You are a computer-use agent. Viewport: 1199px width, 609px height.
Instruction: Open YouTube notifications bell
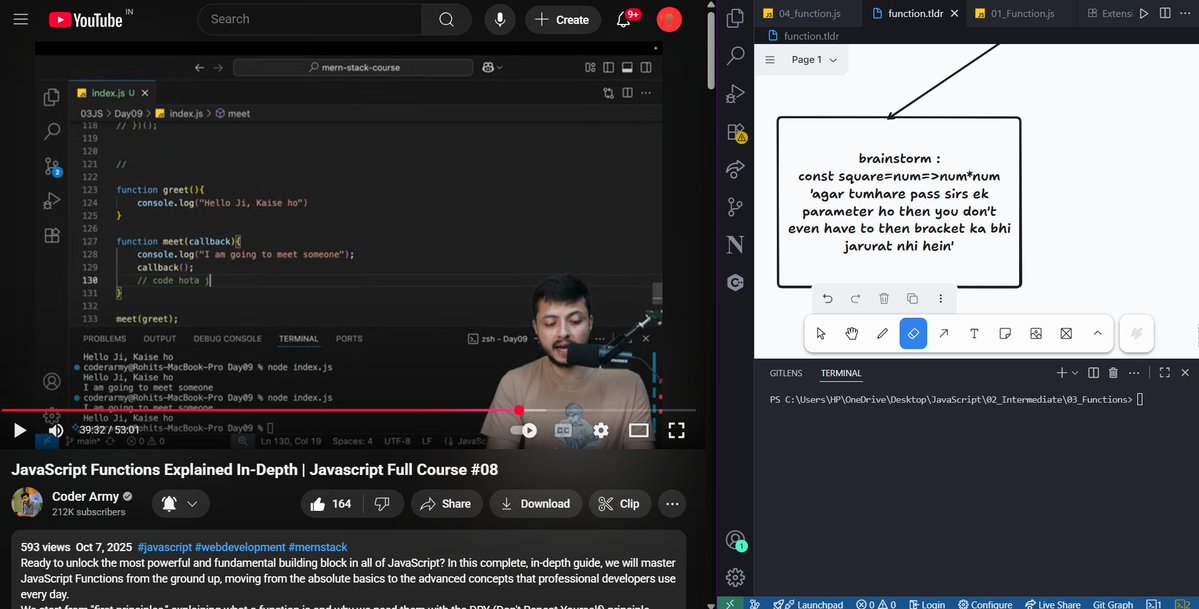pos(624,19)
